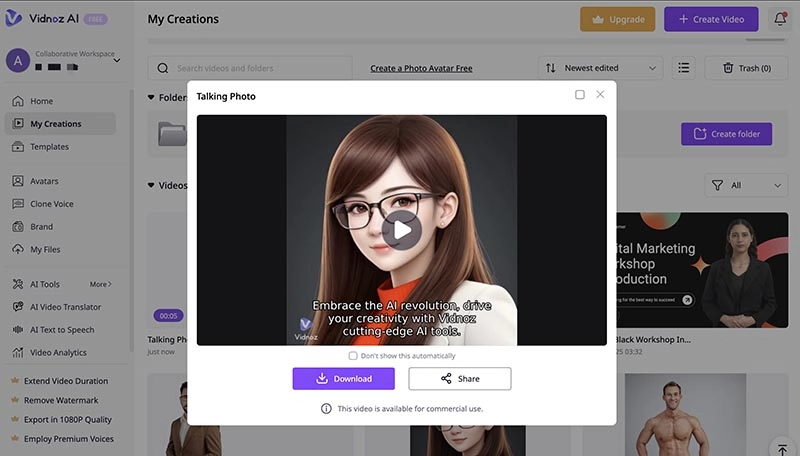Play the Talking Photo video
Viewport: 800px width, 456px height.
[401, 230]
